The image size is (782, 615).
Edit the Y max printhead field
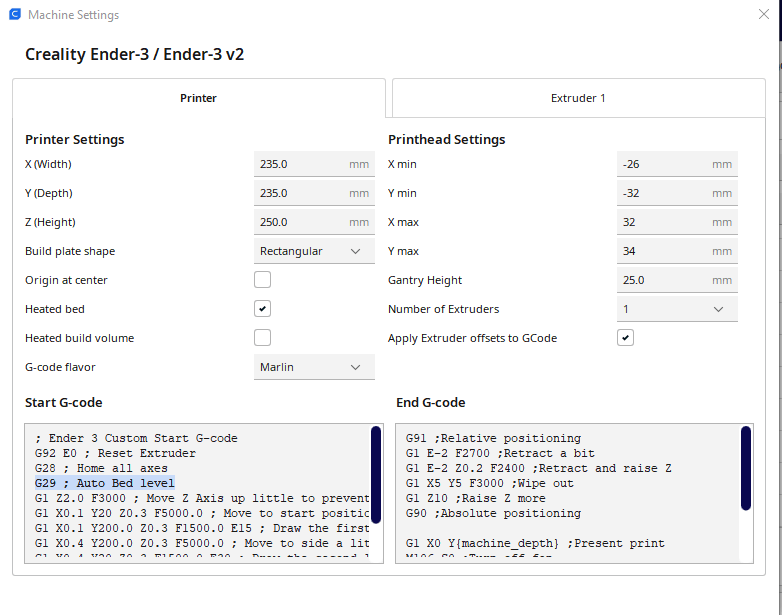point(677,251)
